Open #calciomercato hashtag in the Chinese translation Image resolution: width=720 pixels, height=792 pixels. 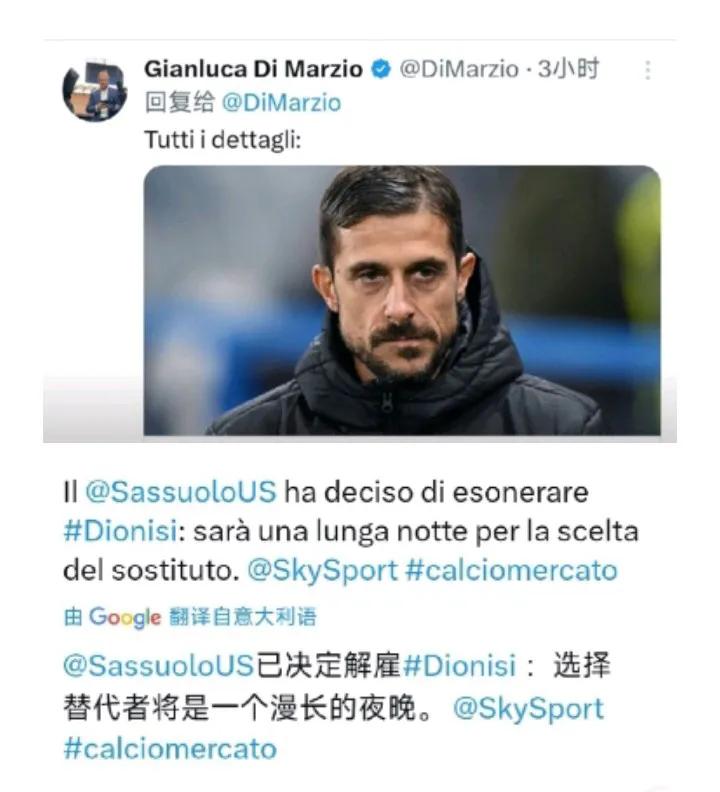point(170,748)
